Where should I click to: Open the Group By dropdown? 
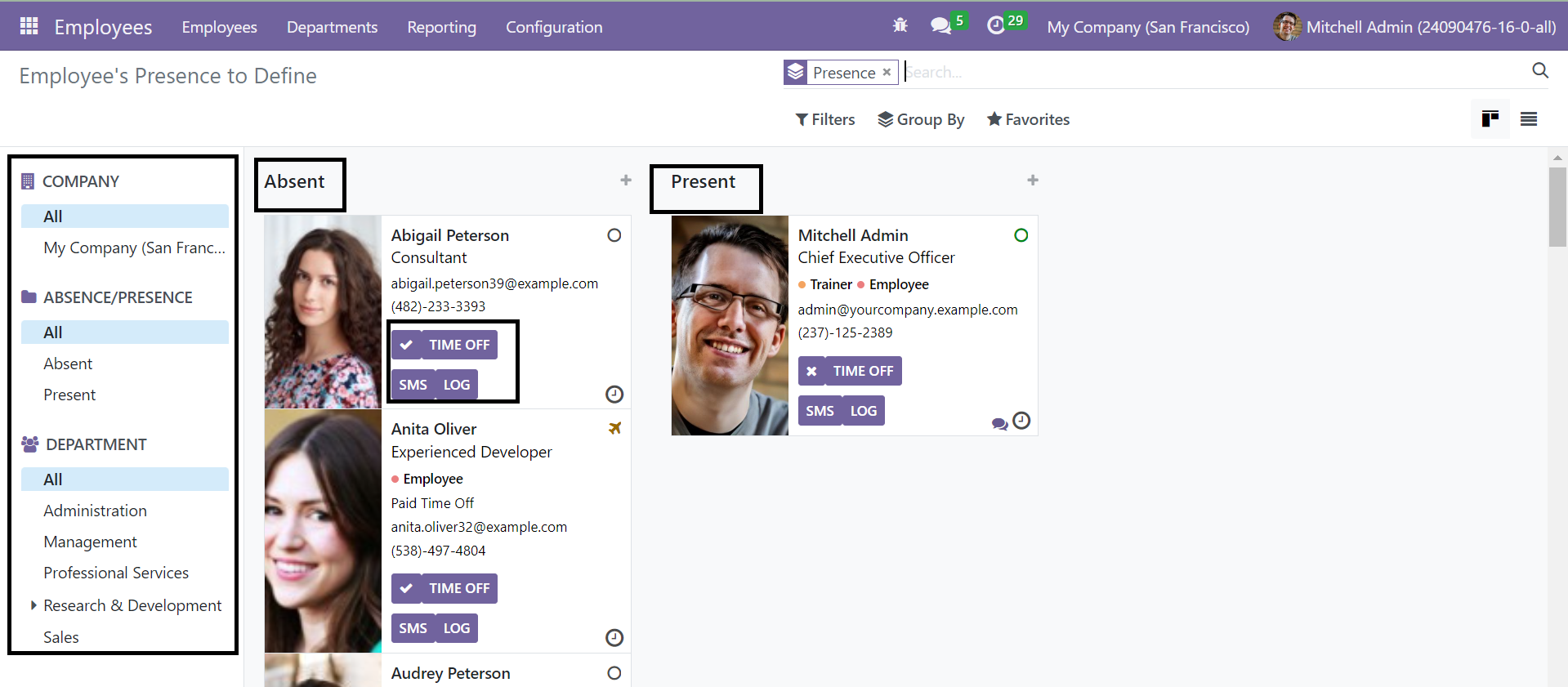coord(921,119)
